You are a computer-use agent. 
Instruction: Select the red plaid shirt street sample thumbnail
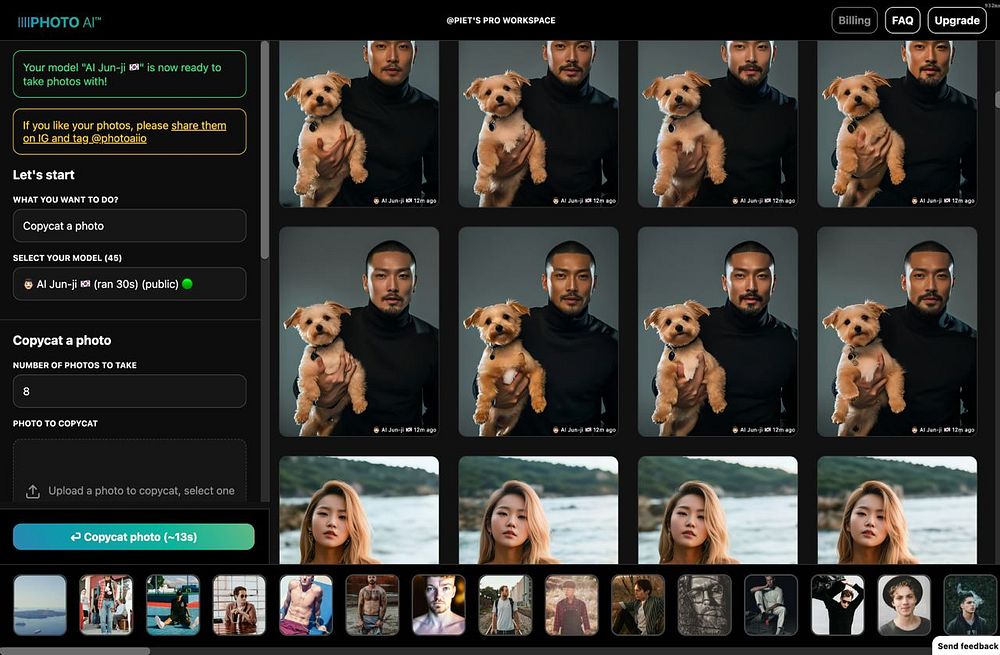coord(106,605)
